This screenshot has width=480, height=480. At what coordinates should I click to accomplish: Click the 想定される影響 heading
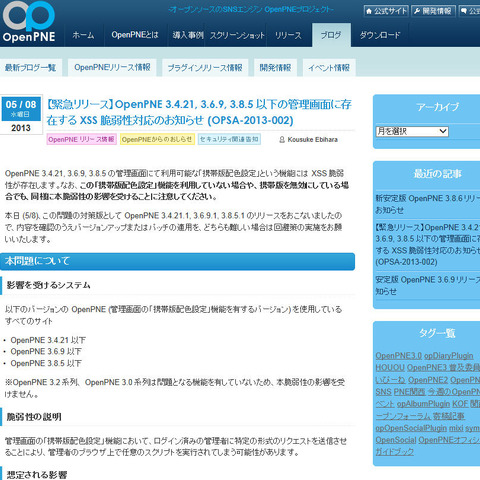pyautogui.click(x=37, y=475)
